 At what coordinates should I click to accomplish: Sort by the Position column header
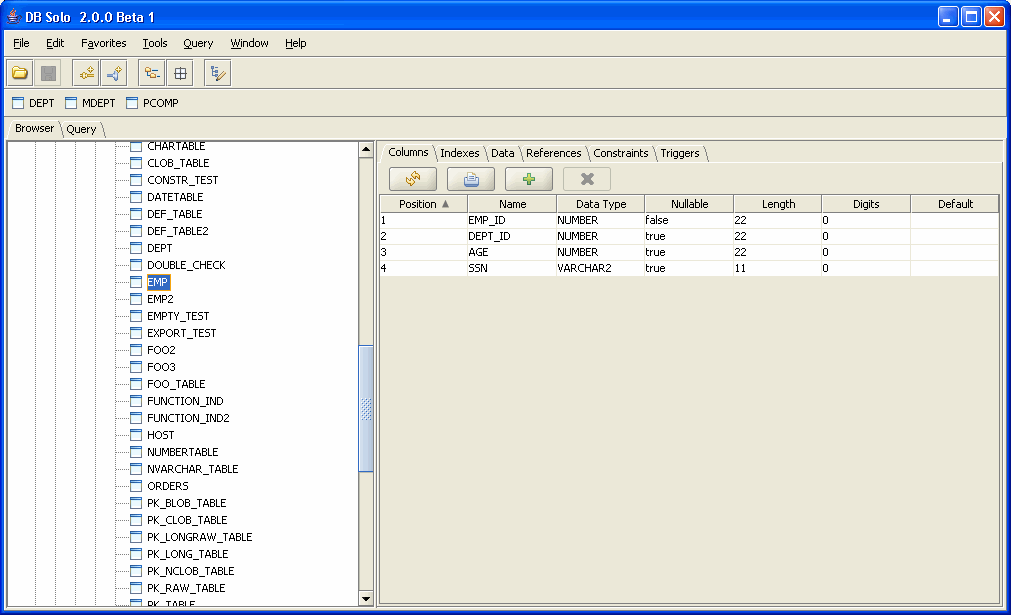[423, 204]
